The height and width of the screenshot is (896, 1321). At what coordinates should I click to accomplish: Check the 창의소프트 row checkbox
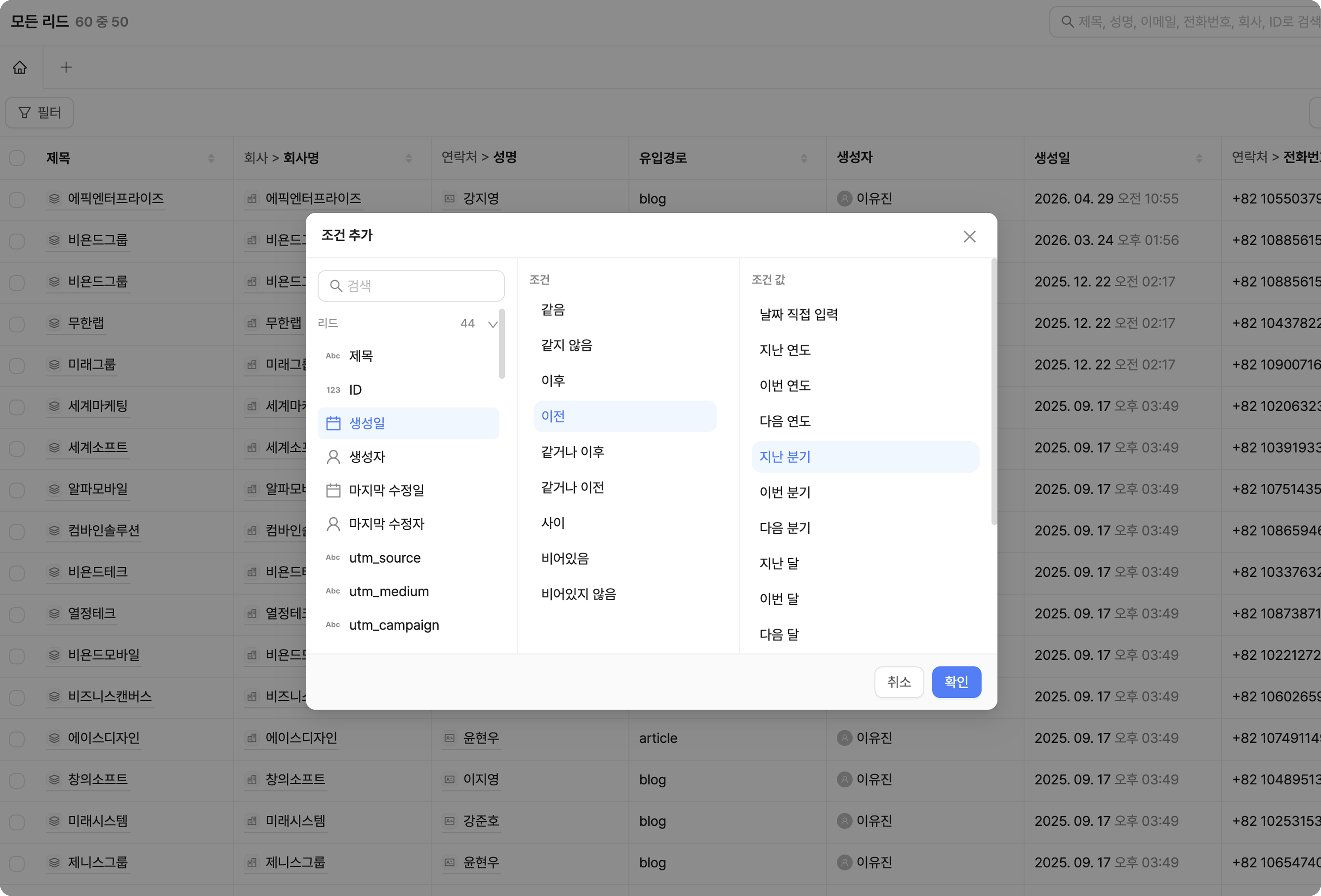(x=17, y=780)
